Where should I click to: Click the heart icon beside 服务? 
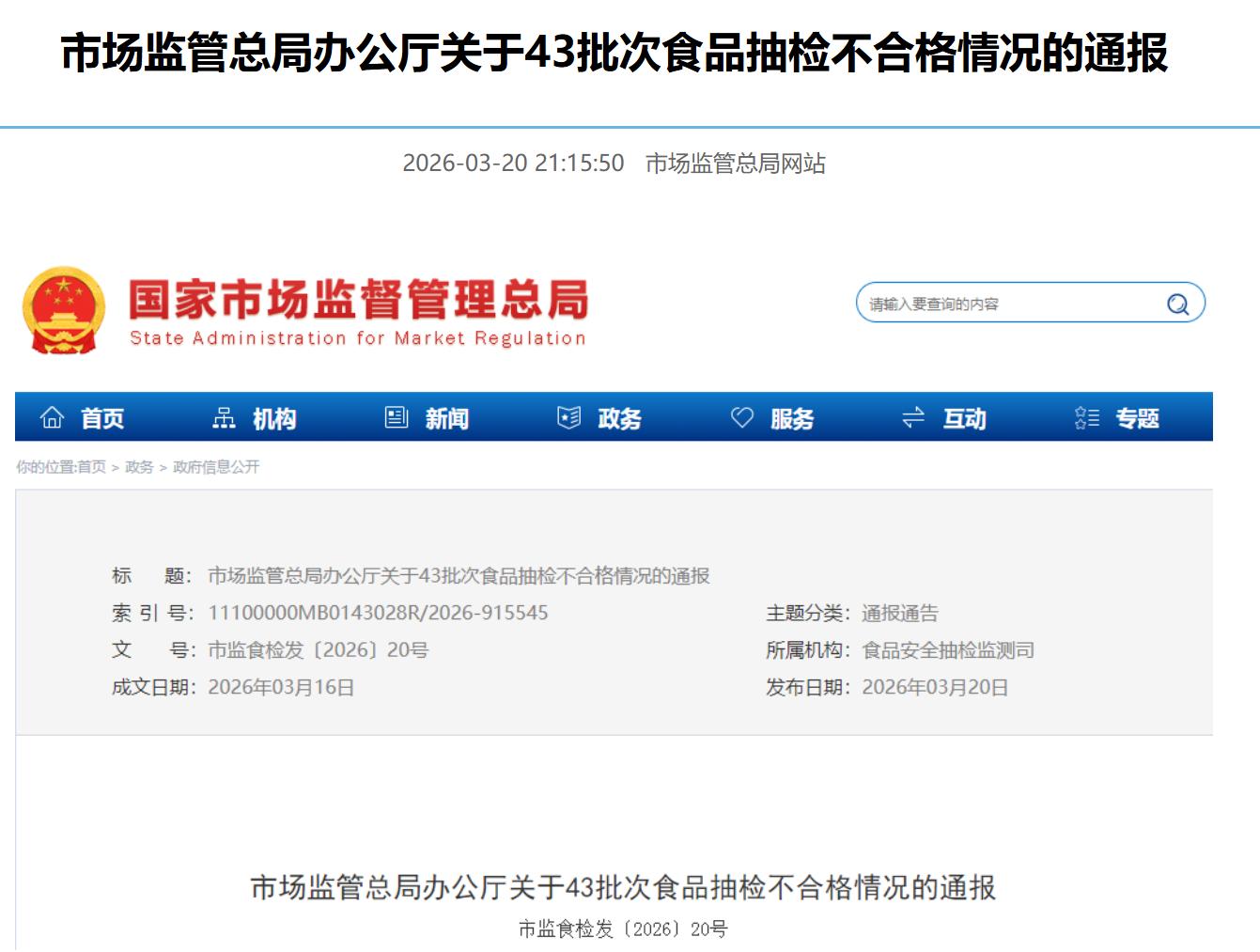[742, 418]
